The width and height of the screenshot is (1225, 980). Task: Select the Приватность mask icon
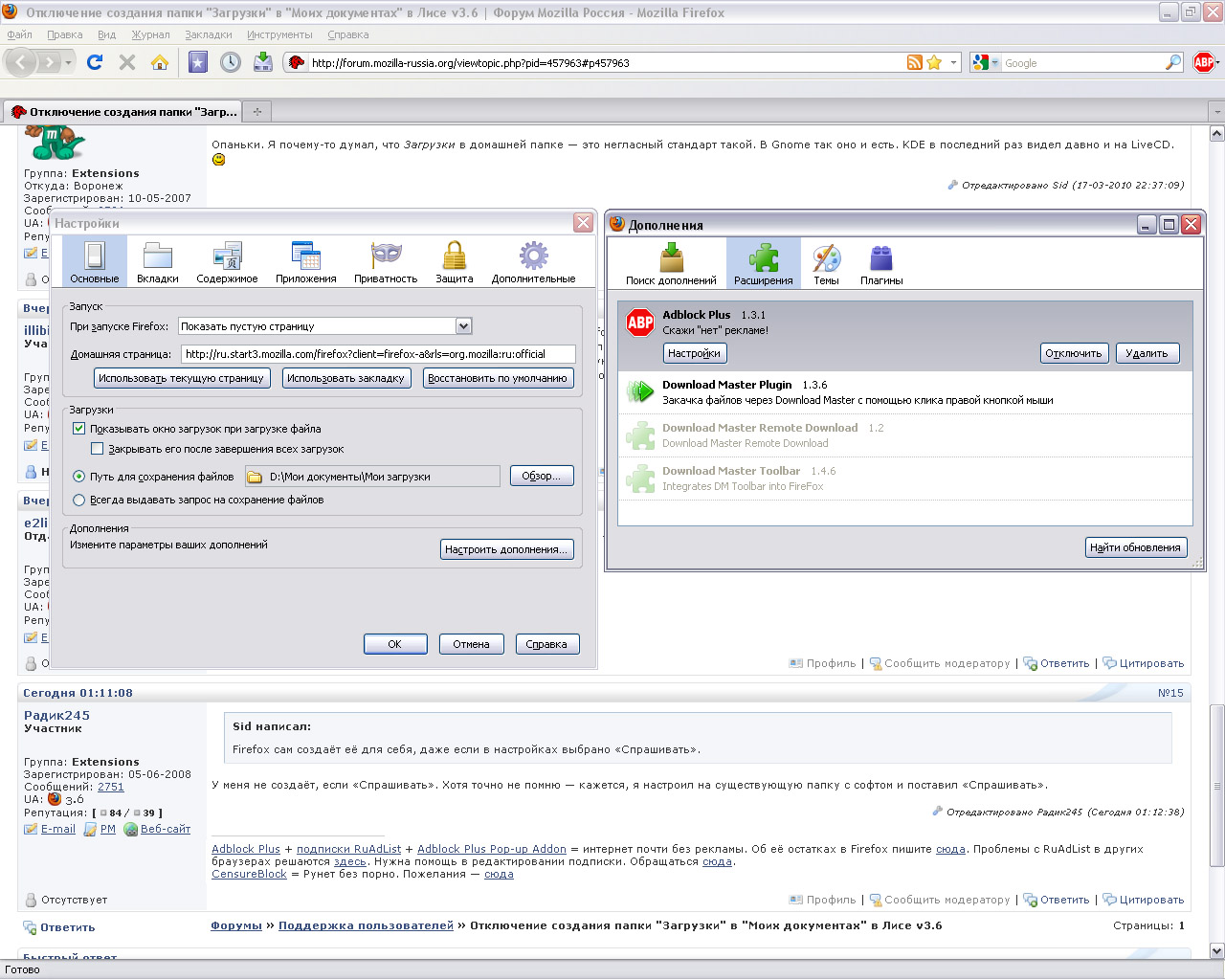tap(386, 261)
